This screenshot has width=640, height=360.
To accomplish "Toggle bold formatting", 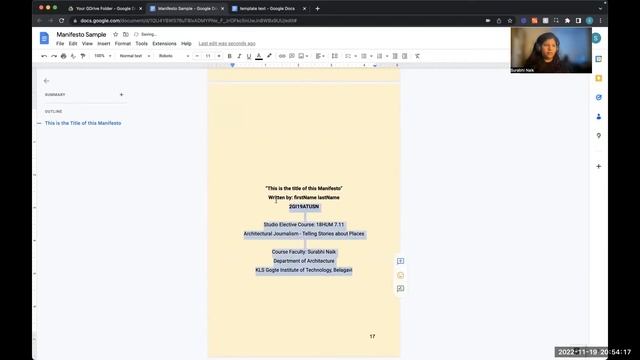I will pos(229,56).
